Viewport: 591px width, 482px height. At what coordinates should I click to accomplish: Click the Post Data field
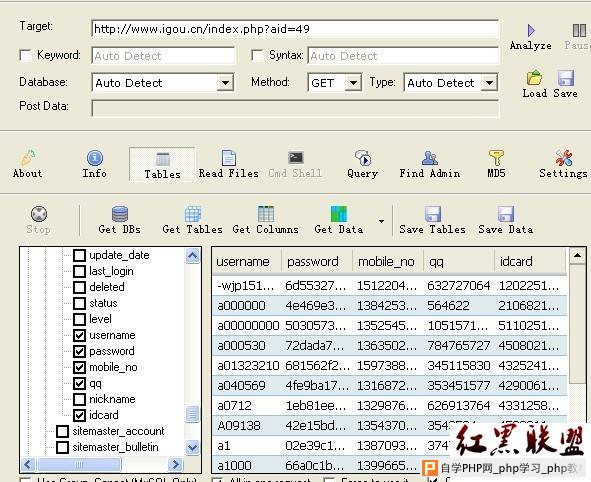click(295, 109)
